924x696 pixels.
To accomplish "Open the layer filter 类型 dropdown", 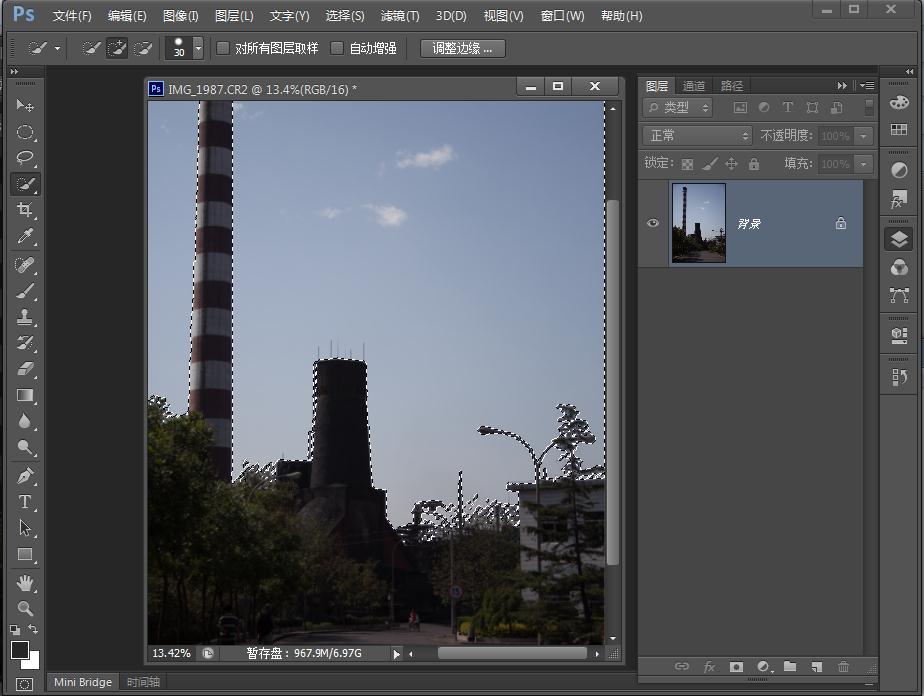I will coord(679,107).
